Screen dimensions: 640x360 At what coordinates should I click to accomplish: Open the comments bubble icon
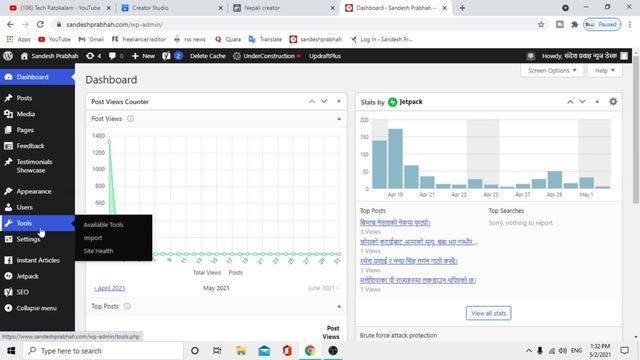[x=116, y=56]
